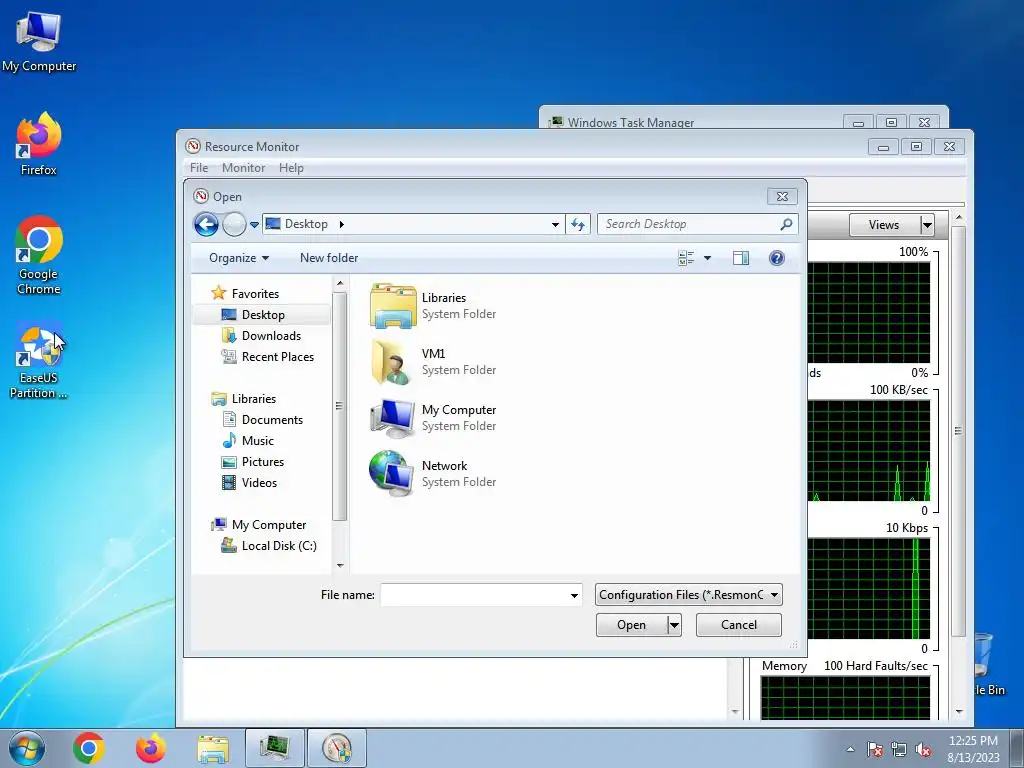Click Task Manager icon in taskbar
The height and width of the screenshot is (768, 1024).
click(275, 748)
